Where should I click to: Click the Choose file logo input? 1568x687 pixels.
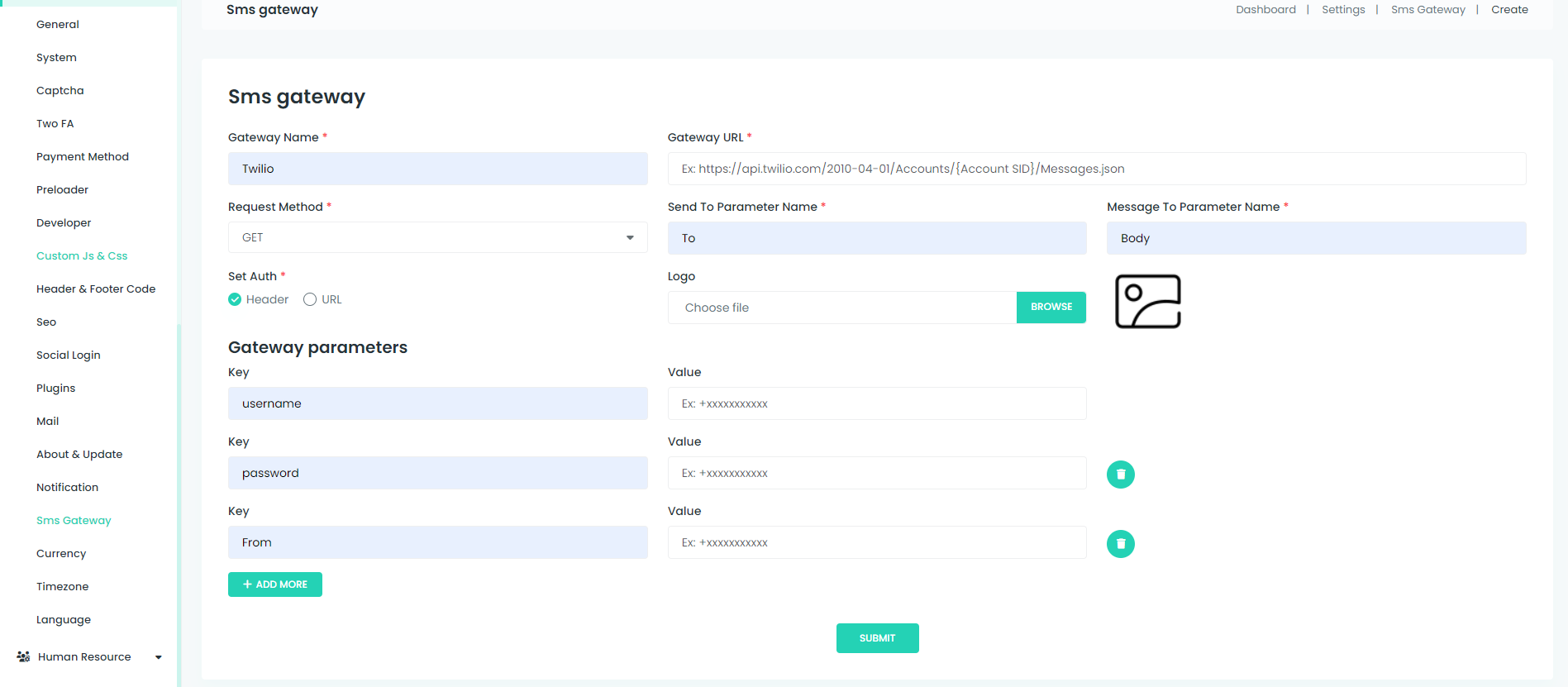click(842, 308)
